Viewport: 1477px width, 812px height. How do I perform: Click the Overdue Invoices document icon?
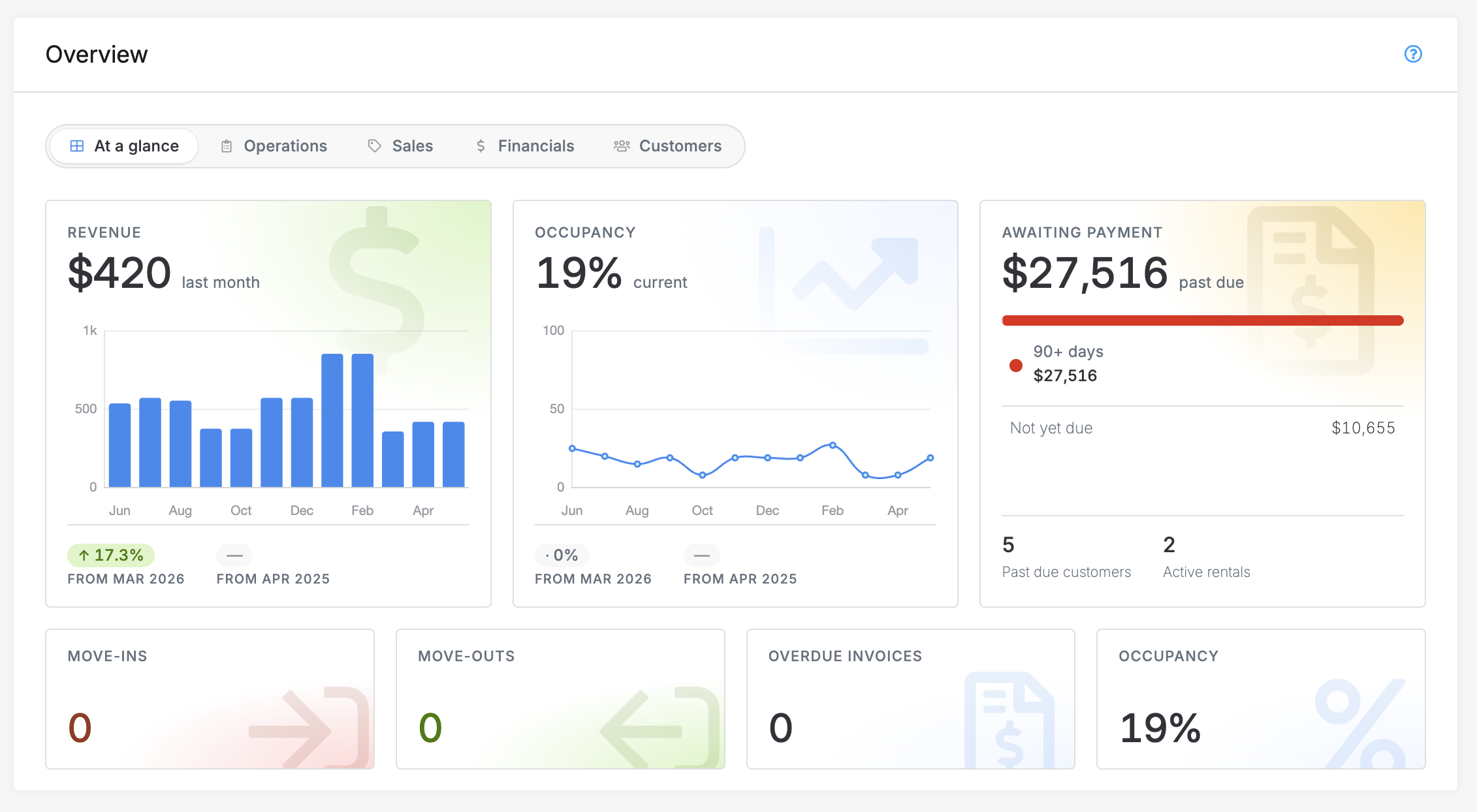(x=1009, y=720)
